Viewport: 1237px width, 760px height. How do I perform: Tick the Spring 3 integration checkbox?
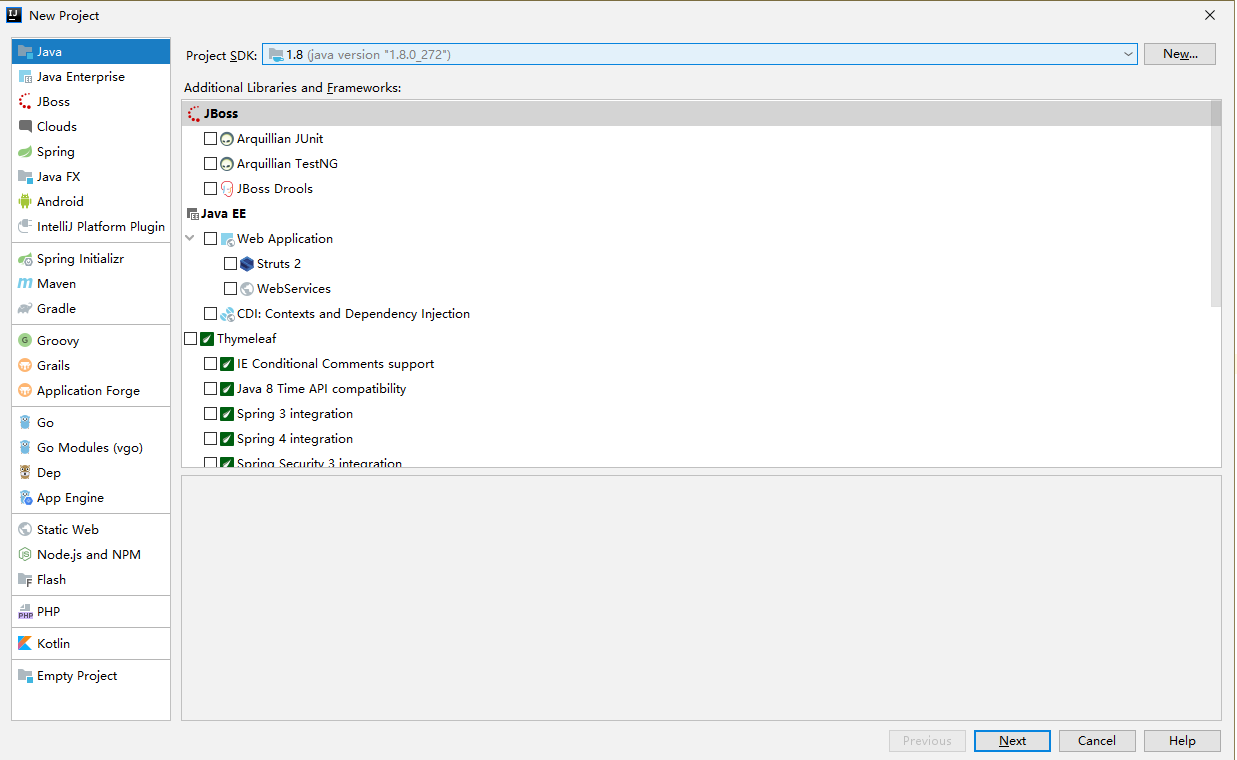210,414
